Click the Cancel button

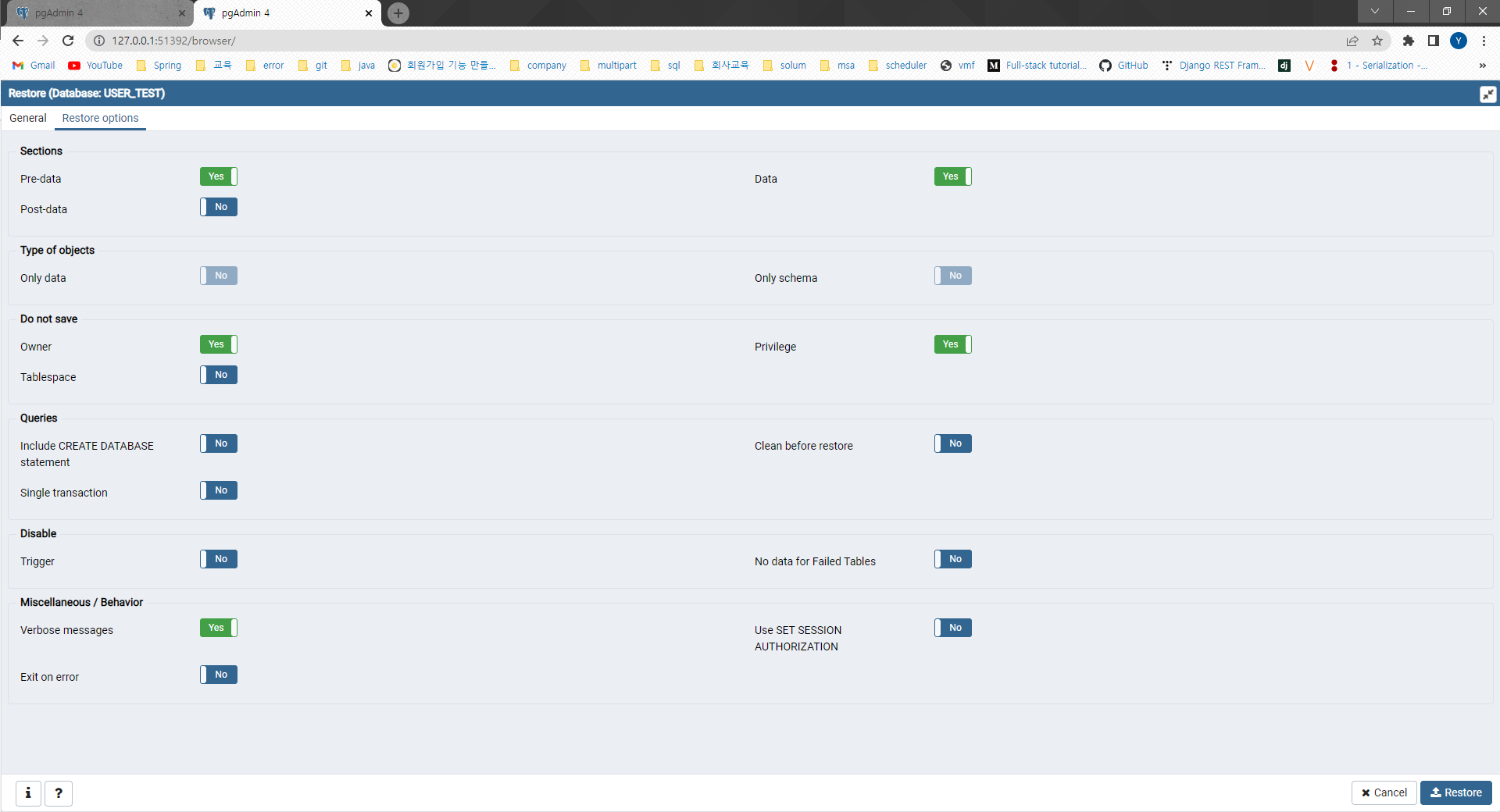tap(1384, 792)
